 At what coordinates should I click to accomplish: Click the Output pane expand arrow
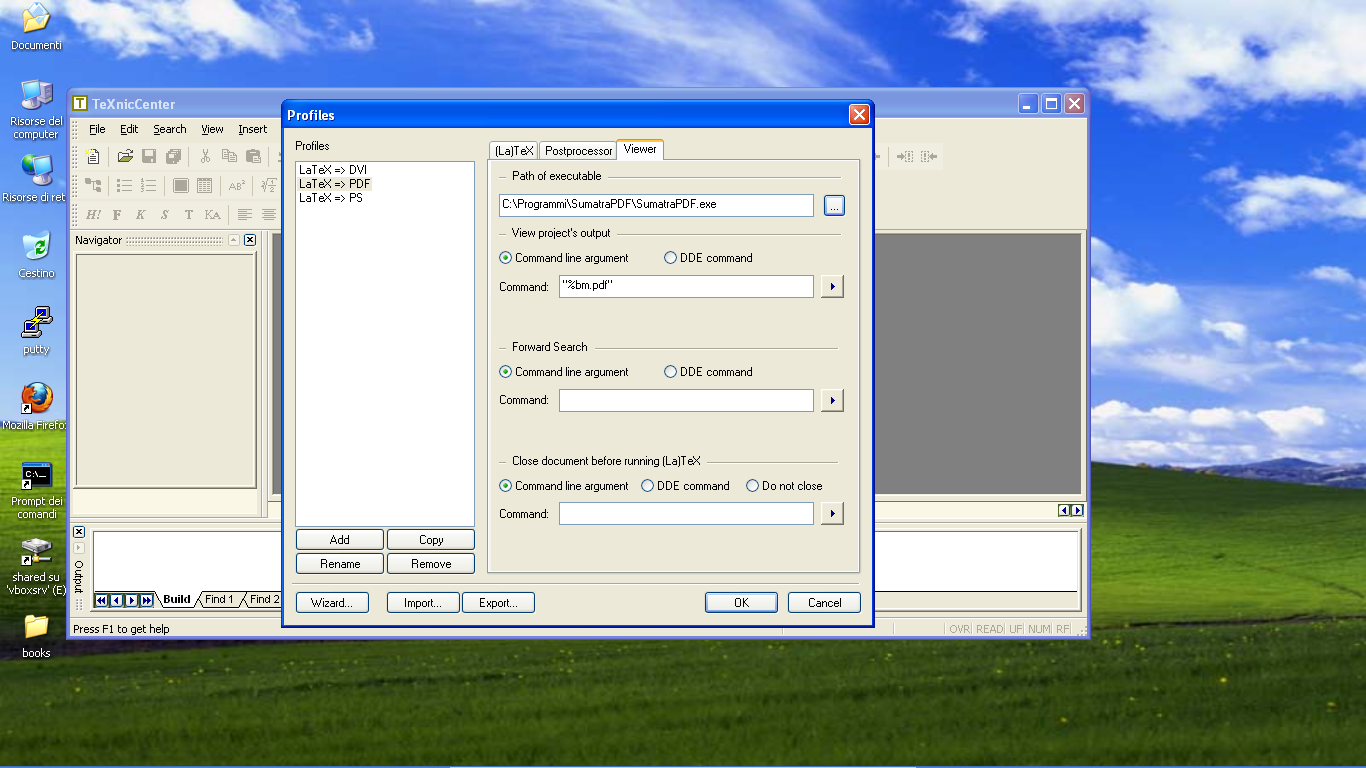click(79, 548)
